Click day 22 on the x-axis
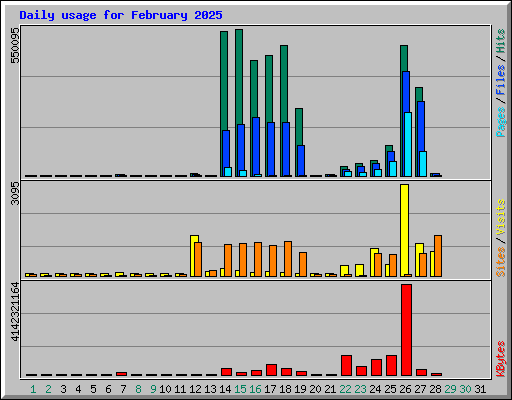The width and height of the screenshot is (512, 400). point(345,389)
